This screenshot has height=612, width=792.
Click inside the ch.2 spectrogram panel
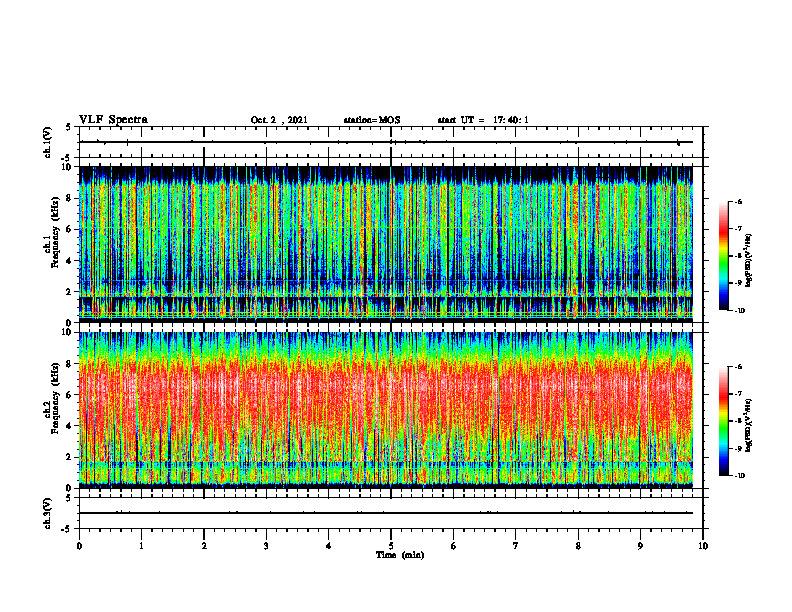pyautogui.click(x=386, y=410)
